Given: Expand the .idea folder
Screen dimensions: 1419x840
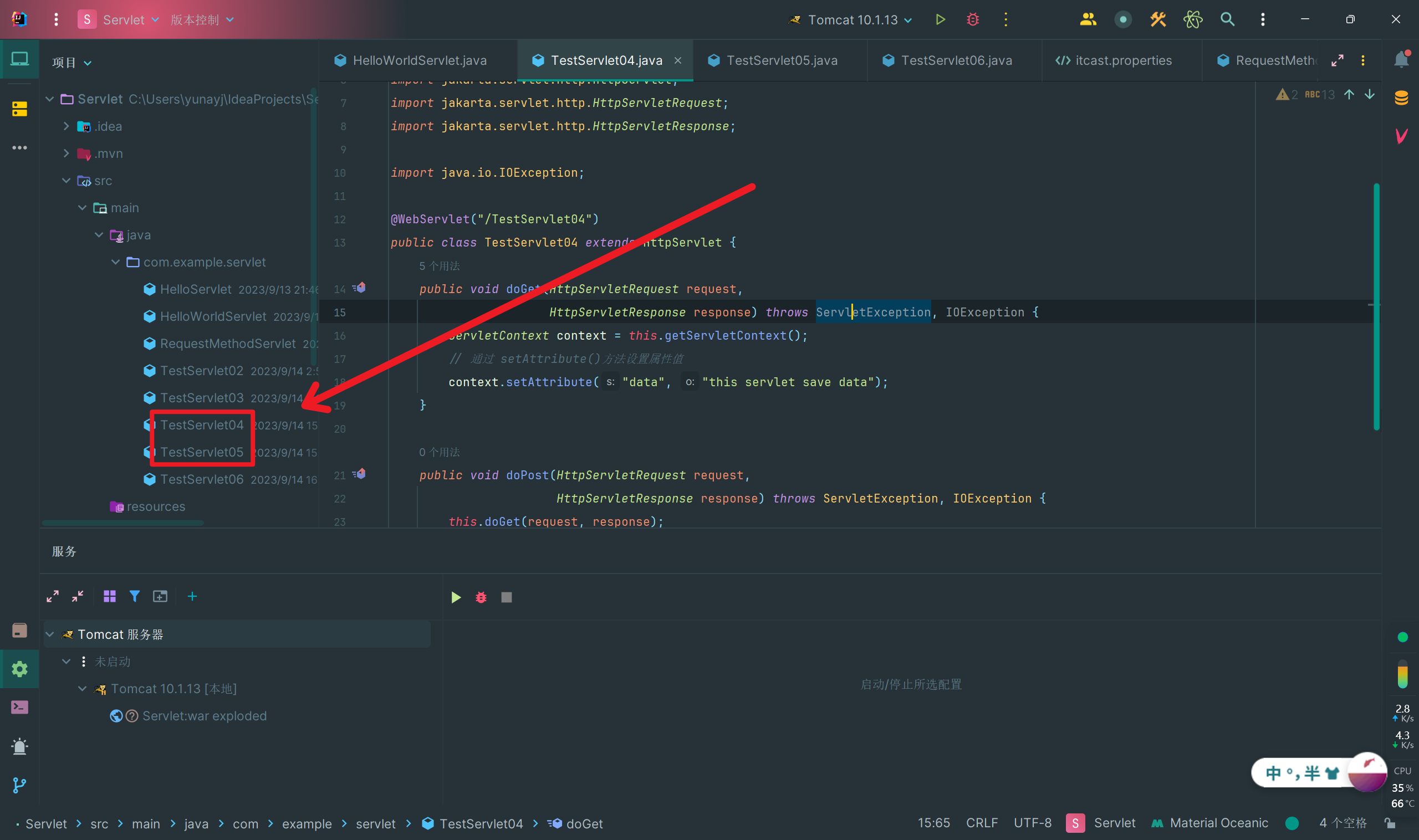Looking at the screenshot, I should click(x=67, y=126).
